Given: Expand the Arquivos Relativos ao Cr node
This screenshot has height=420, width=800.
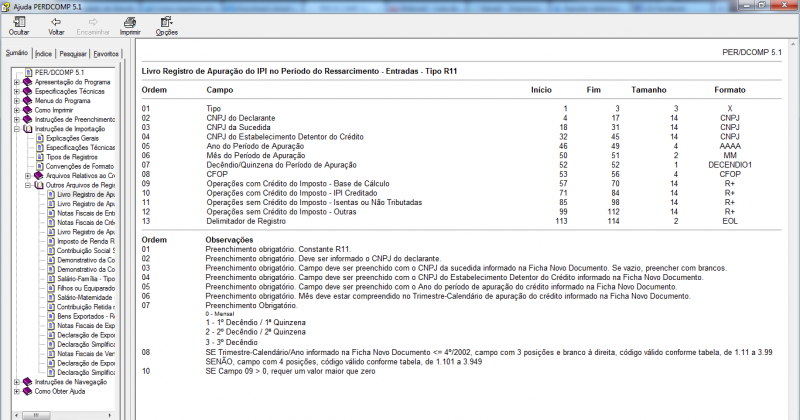Looking at the screenshot, I should tap(28, 176).
